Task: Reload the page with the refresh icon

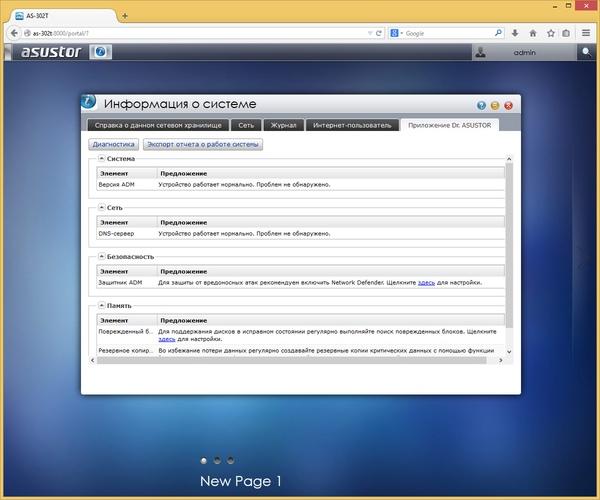Action: click(x=378, y=33)
